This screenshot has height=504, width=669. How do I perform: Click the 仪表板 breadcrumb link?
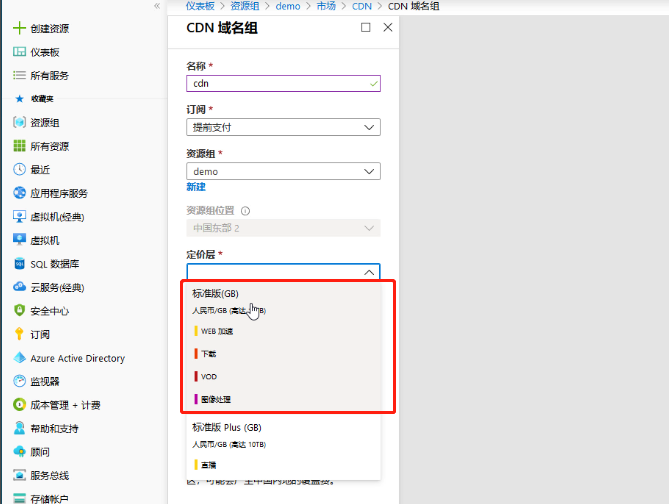(x=200, y=6)
